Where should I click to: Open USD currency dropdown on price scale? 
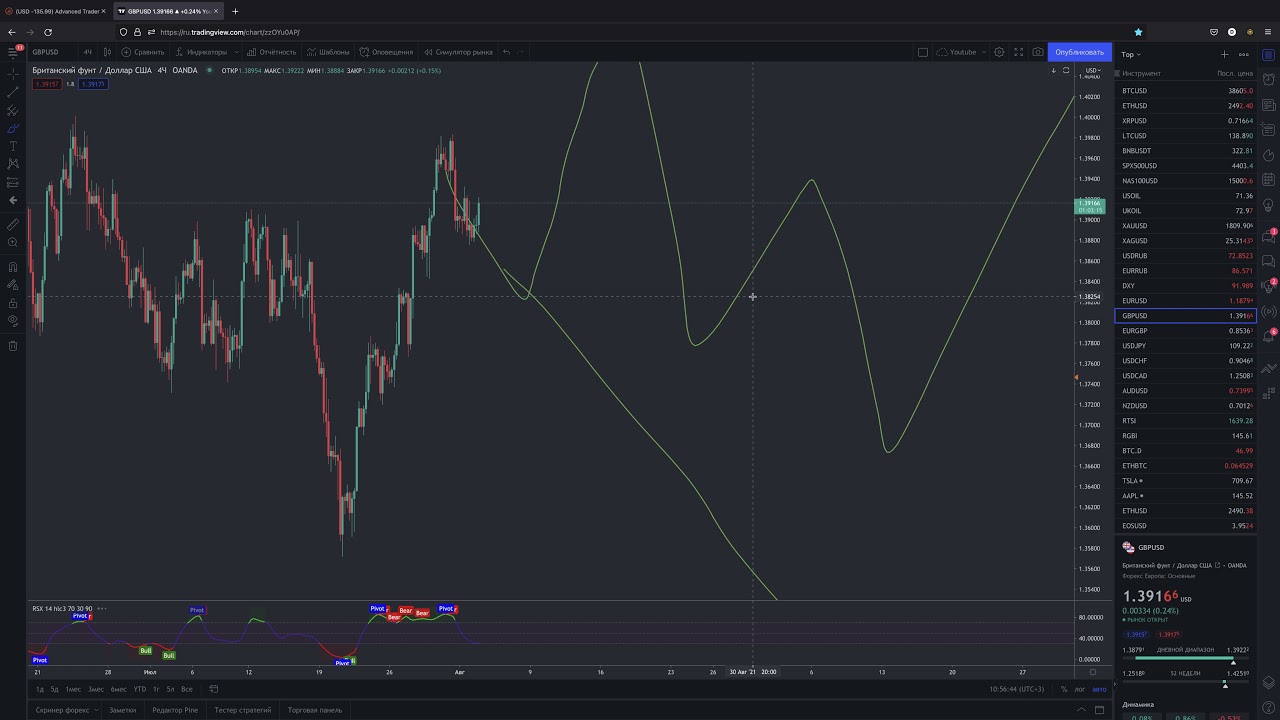tap(1094, 71)
